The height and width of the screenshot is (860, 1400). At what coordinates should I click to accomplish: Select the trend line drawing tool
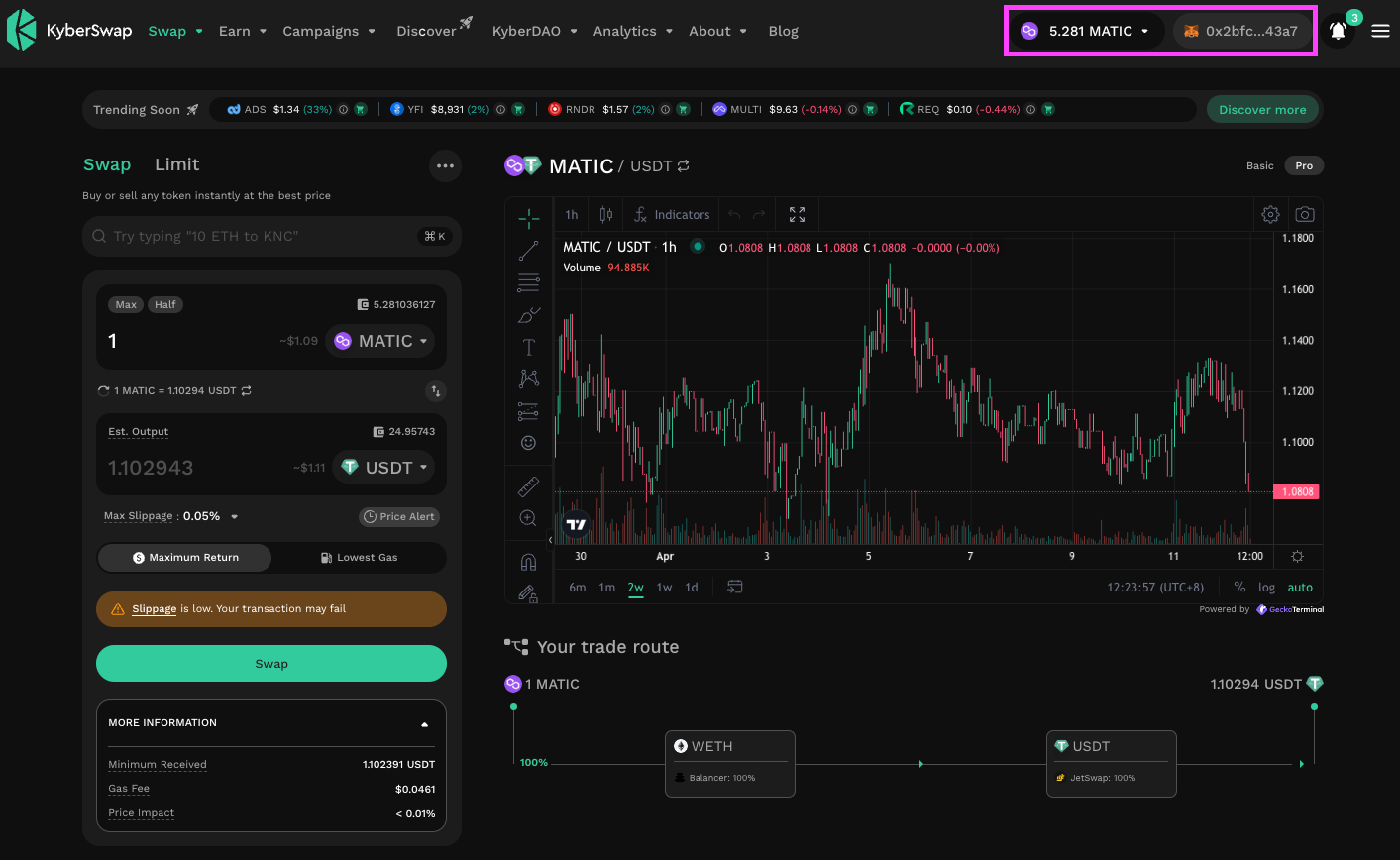point(529,251)
